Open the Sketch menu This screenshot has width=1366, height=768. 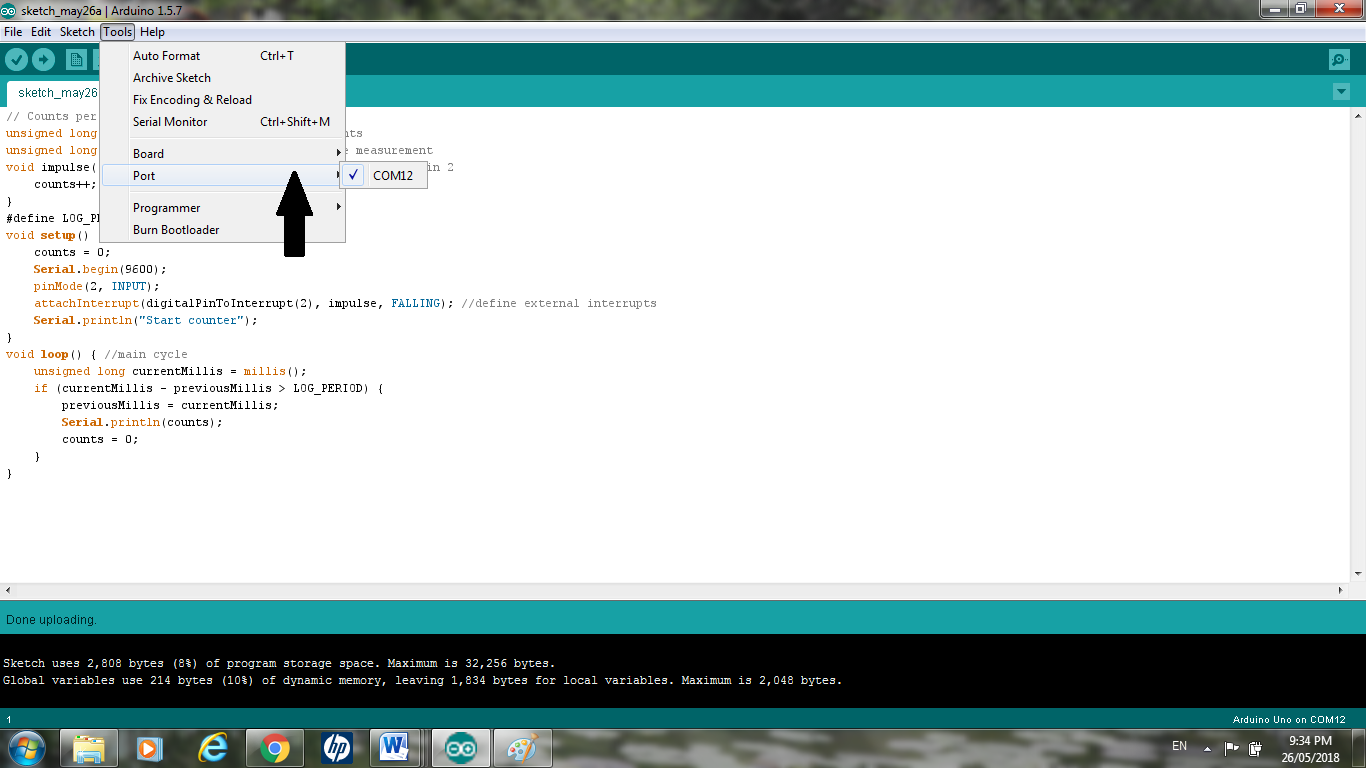tap(77, 32)
